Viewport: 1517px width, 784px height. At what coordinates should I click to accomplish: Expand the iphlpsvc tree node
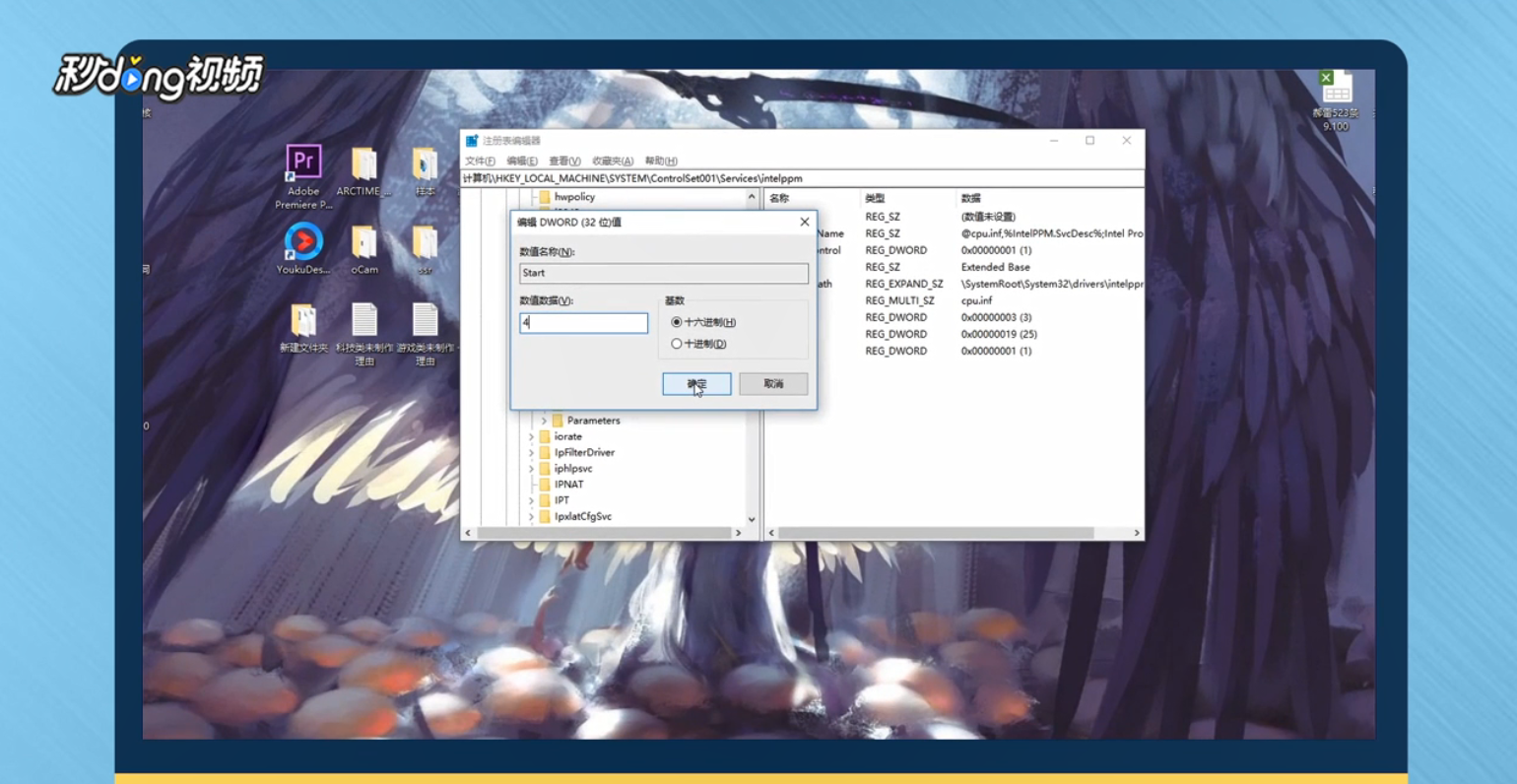531,469
